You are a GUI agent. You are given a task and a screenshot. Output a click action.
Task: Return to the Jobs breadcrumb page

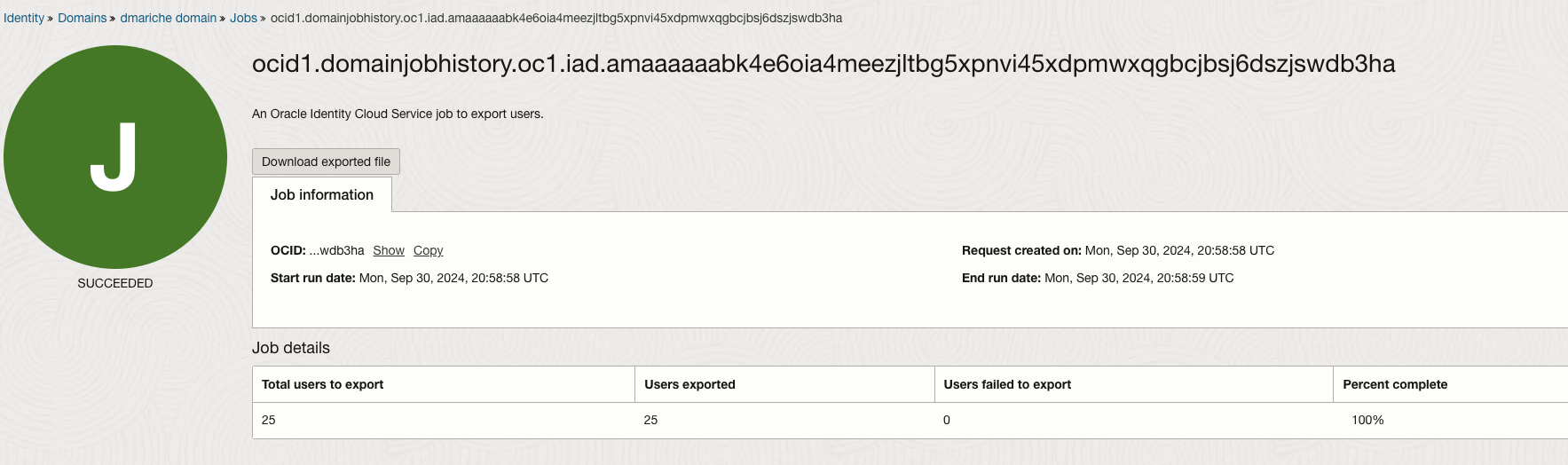(x=243, y=18)
